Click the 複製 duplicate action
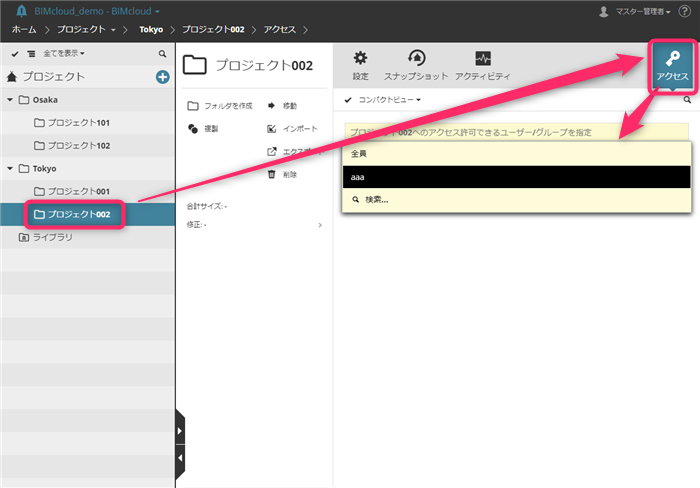The width and height of the screenshot is (700, 488). [x=203, y=129]
